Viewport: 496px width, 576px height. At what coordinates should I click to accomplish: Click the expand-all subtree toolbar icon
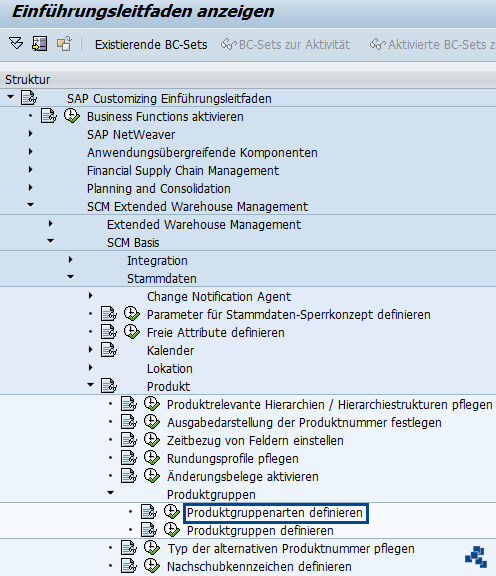(16, 44)
